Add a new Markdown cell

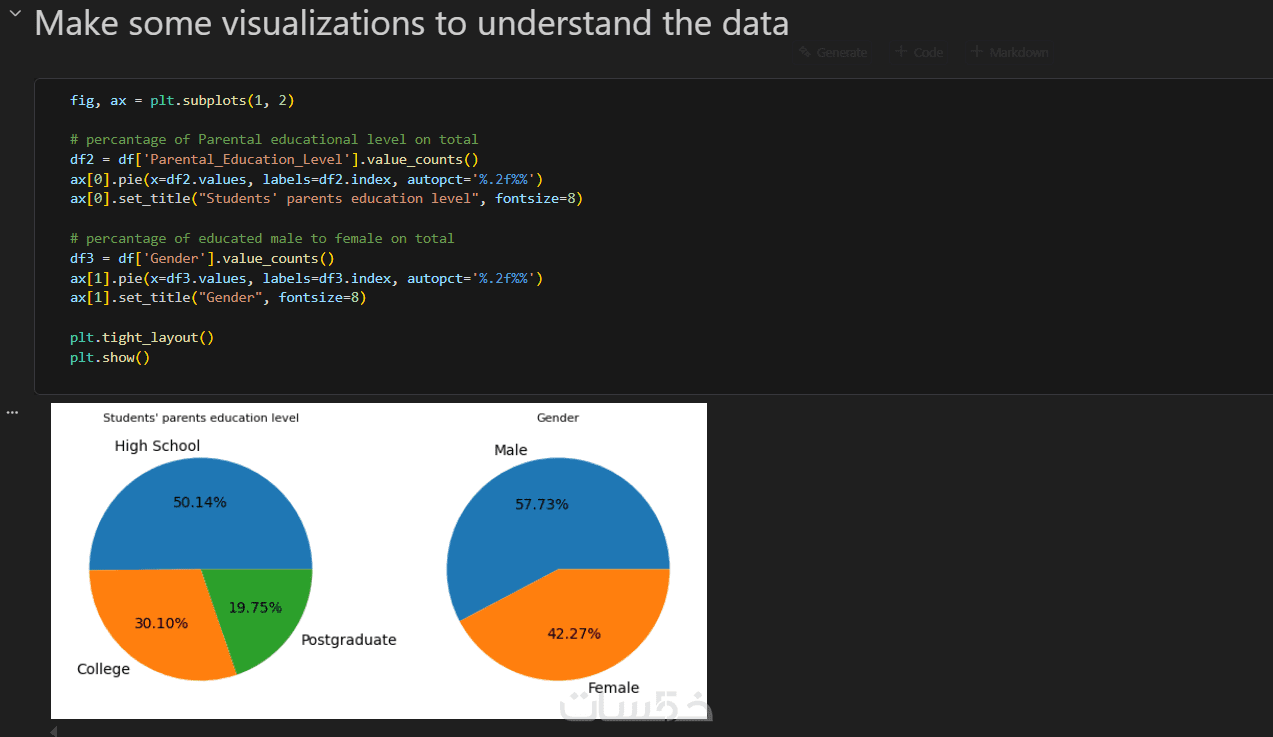click(x=1010, y=52)
